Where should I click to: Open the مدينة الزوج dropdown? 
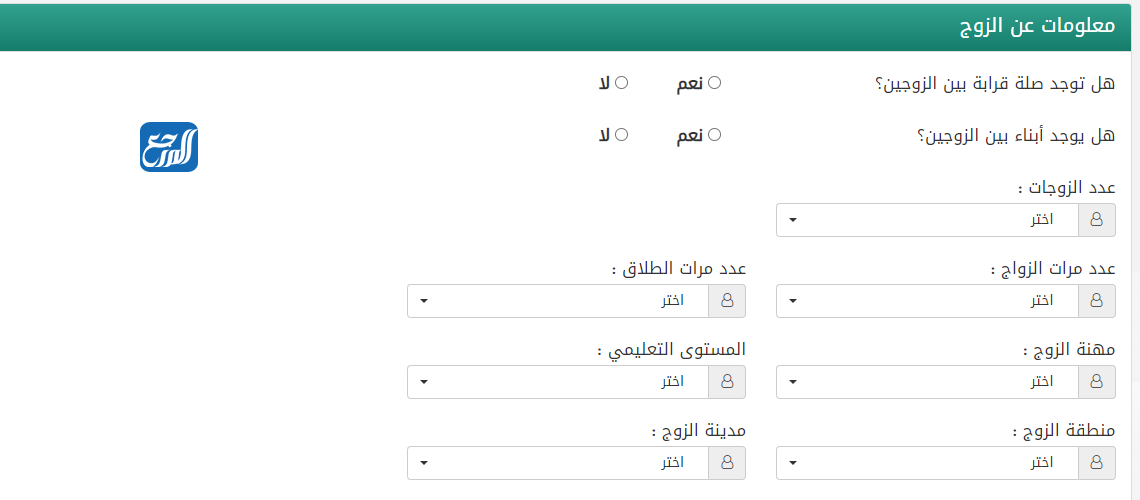[x=557, y=463]
